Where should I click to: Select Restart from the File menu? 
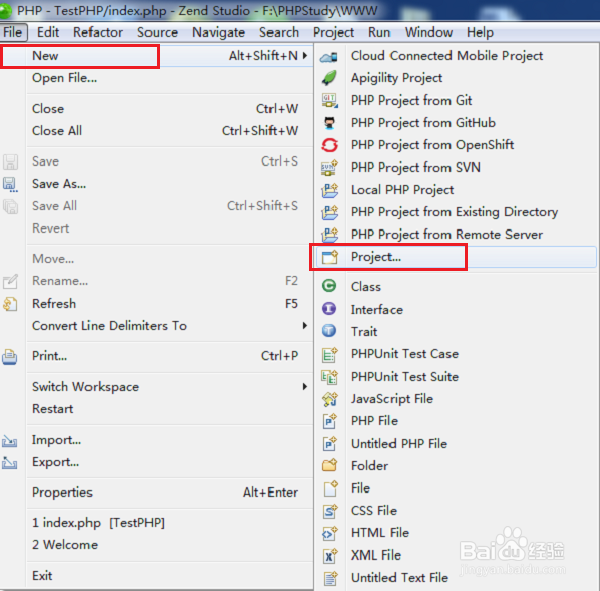coord(170,409)
